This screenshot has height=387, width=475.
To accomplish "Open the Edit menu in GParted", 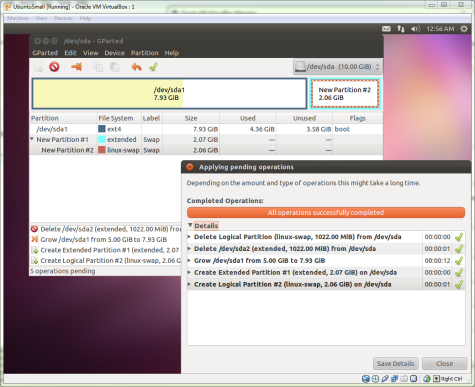I will pos(70,53).
